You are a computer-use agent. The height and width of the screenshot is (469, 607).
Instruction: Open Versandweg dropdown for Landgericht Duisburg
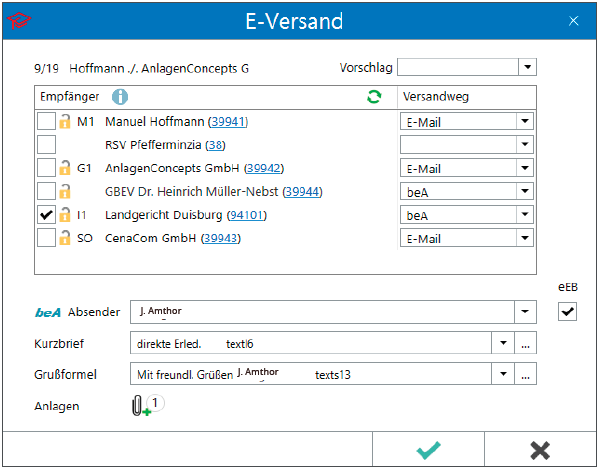524,215
